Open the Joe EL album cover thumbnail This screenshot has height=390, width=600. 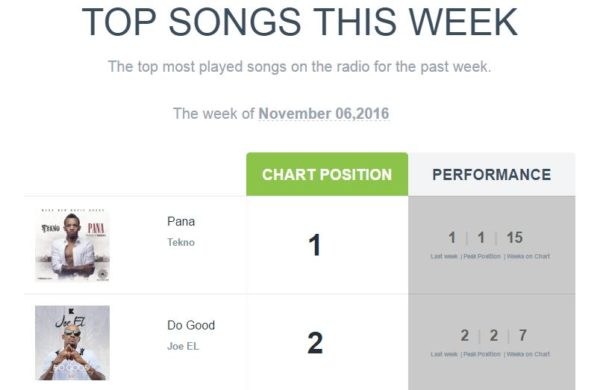[72, 343]
